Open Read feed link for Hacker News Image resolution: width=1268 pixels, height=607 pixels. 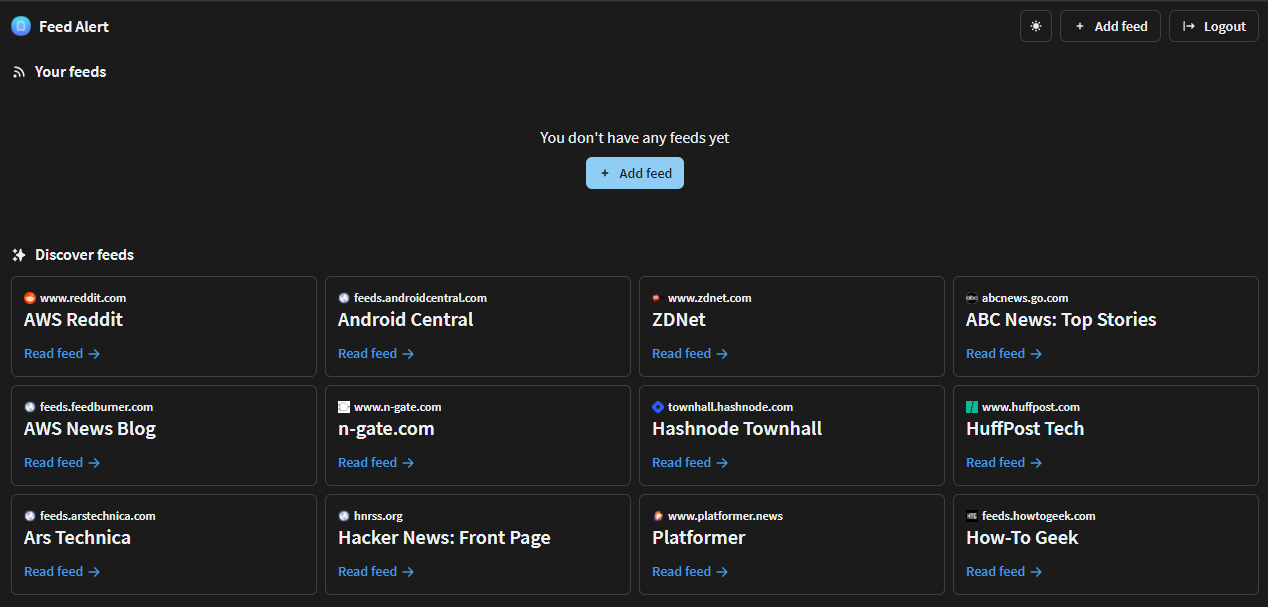tap(376, 572)
